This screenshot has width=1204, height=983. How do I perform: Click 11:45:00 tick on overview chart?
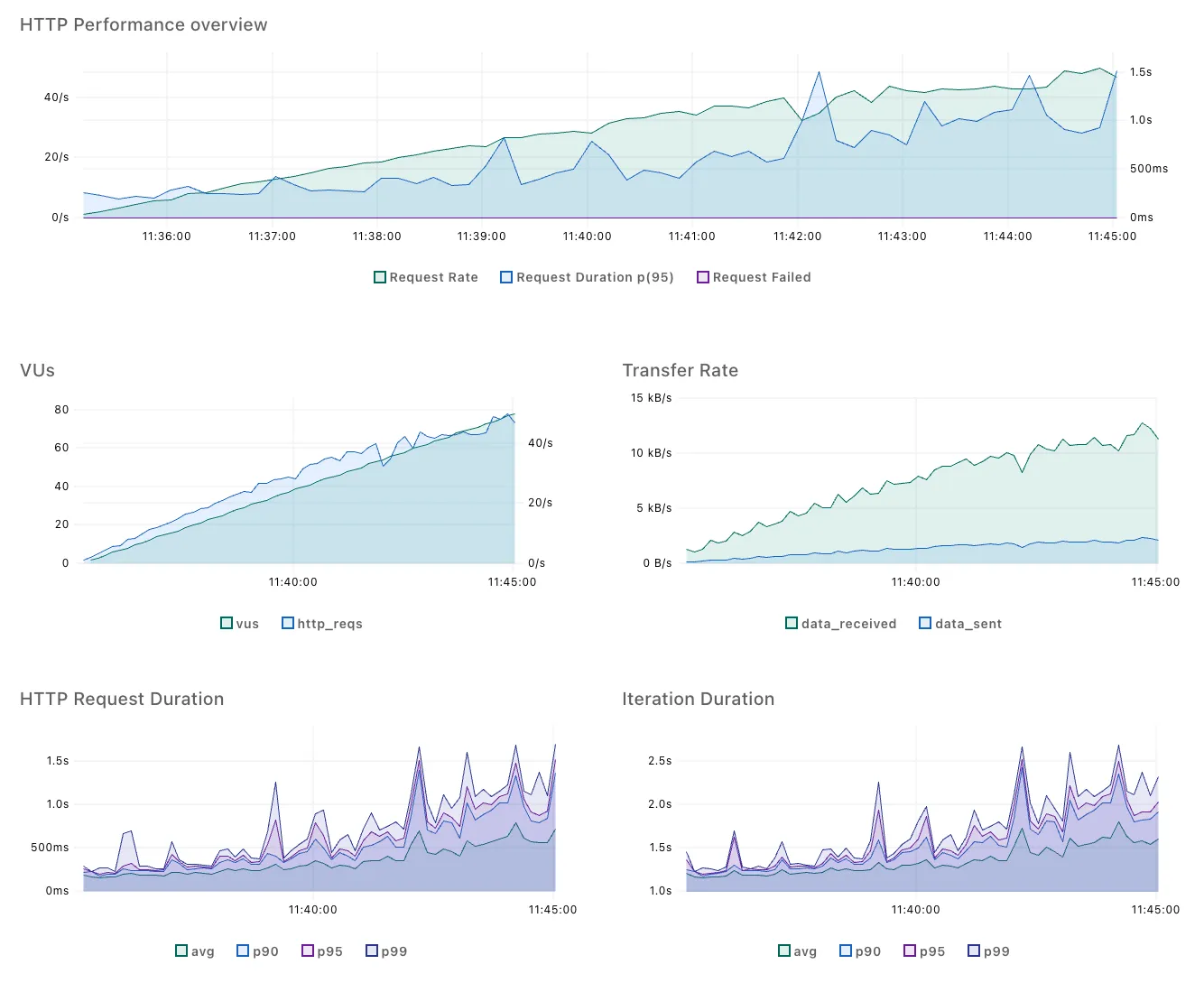(1113, 236)
